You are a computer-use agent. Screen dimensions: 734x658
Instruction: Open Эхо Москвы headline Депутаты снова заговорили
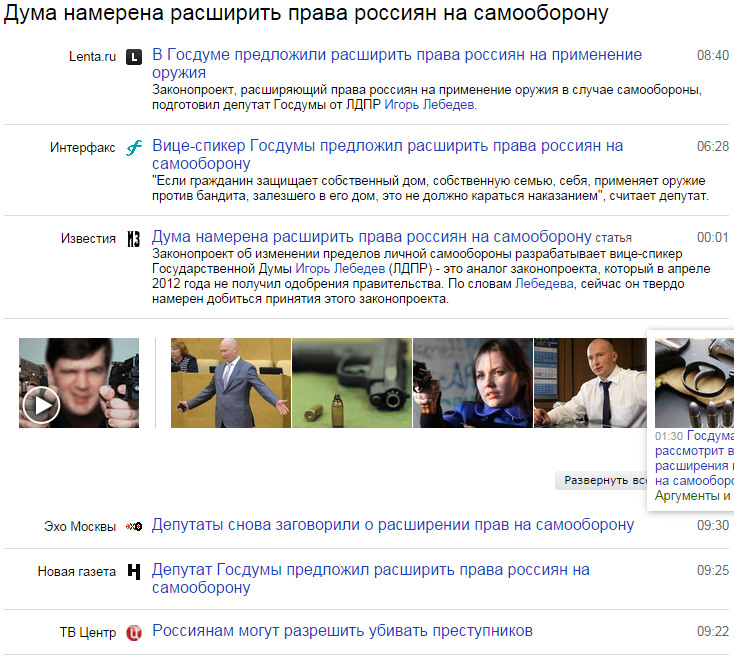392,525
